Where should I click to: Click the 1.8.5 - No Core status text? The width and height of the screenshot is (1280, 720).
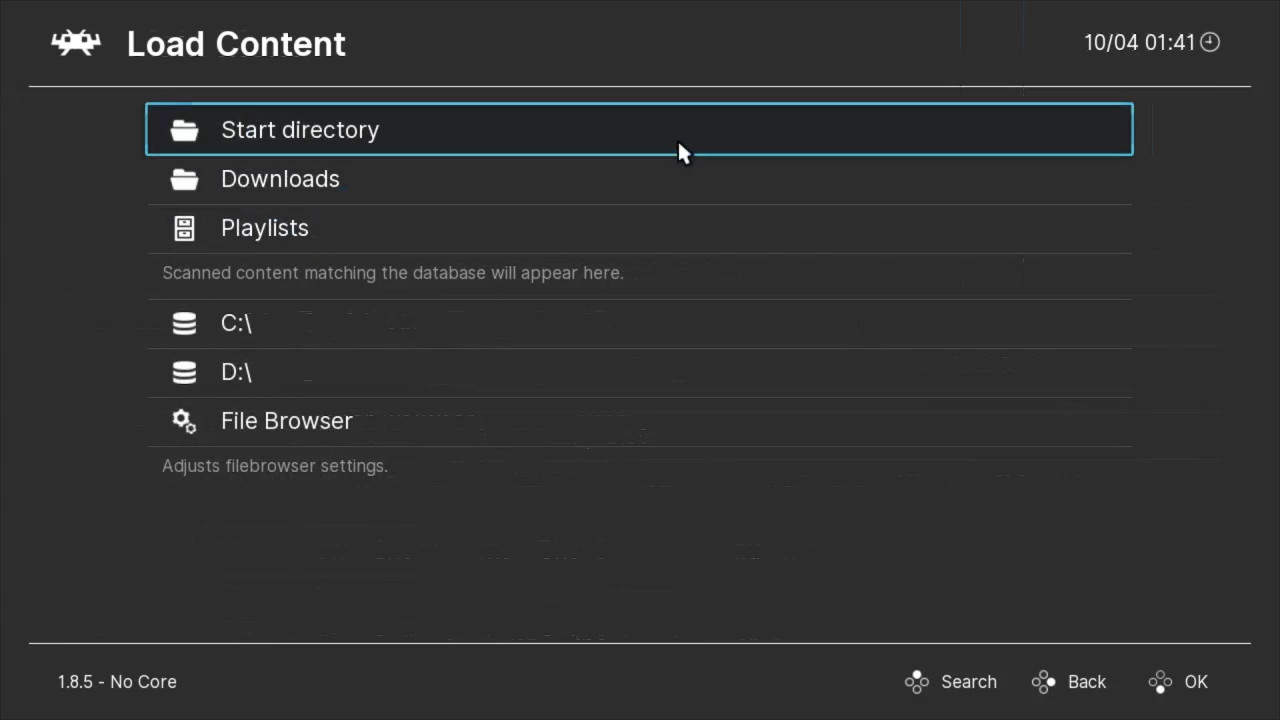(117, 681)
